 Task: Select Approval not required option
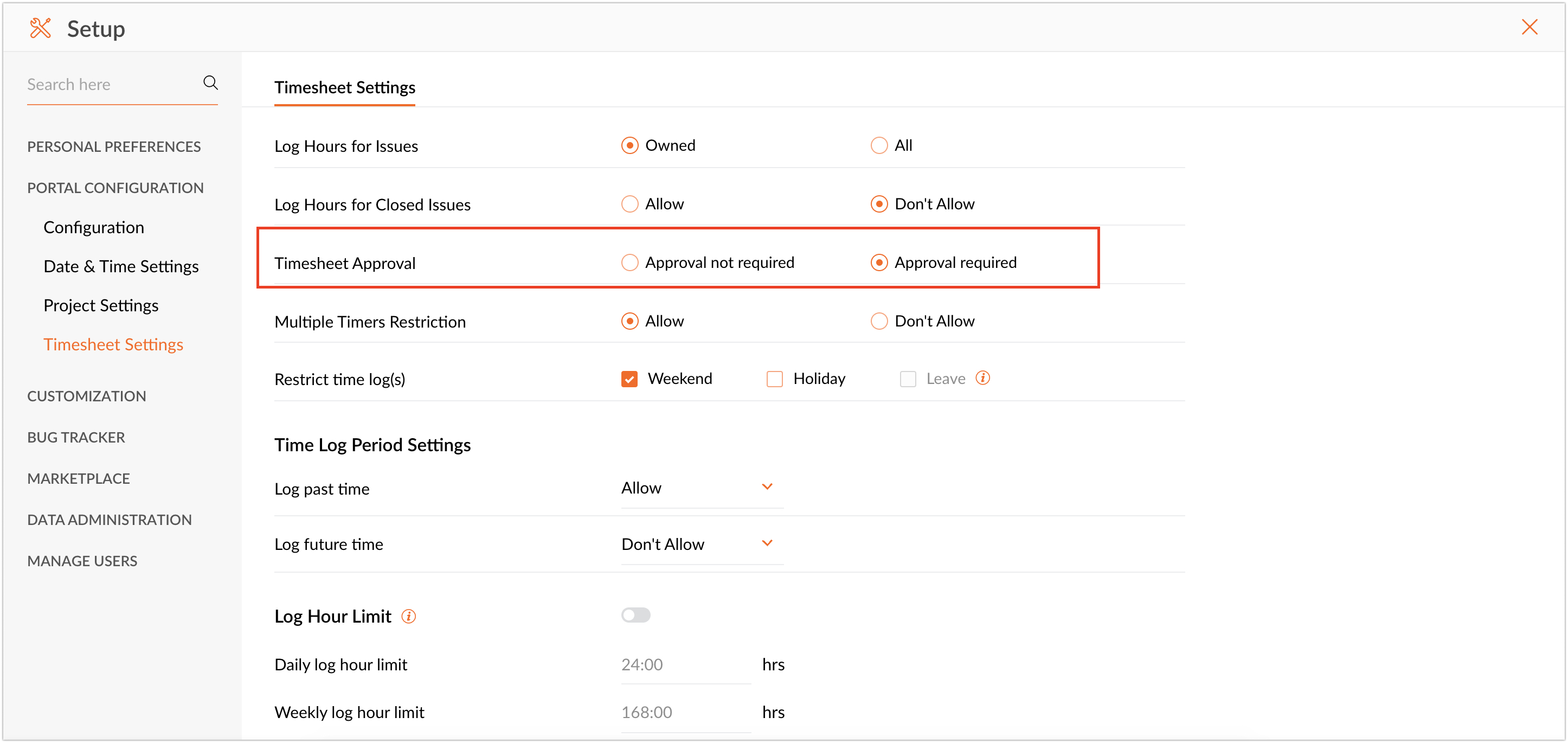click(x=630, y=262)
